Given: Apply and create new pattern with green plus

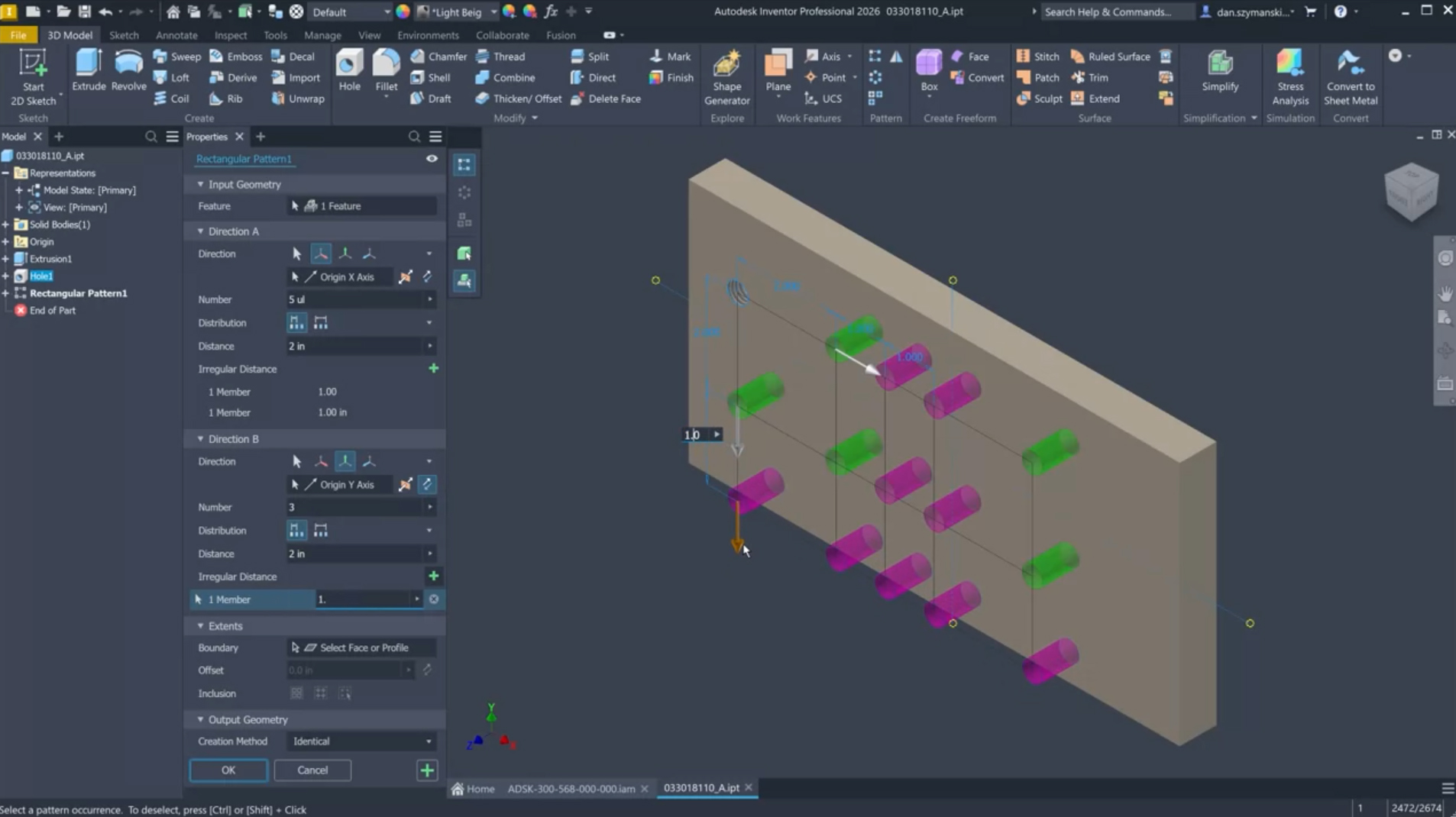Looking at the screenshot, I should [x=427, y=770].
